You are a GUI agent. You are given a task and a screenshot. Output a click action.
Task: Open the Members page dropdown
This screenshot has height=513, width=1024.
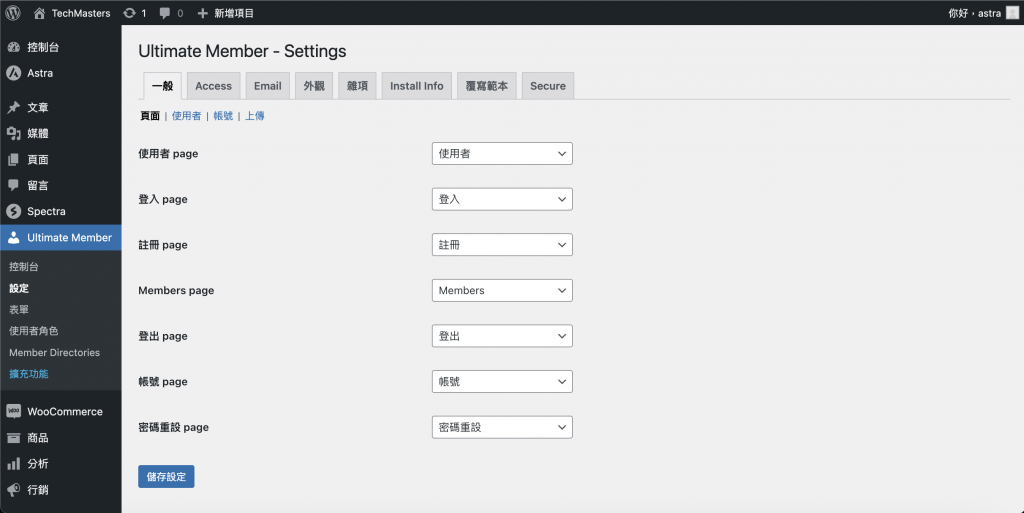pos(502,290)
